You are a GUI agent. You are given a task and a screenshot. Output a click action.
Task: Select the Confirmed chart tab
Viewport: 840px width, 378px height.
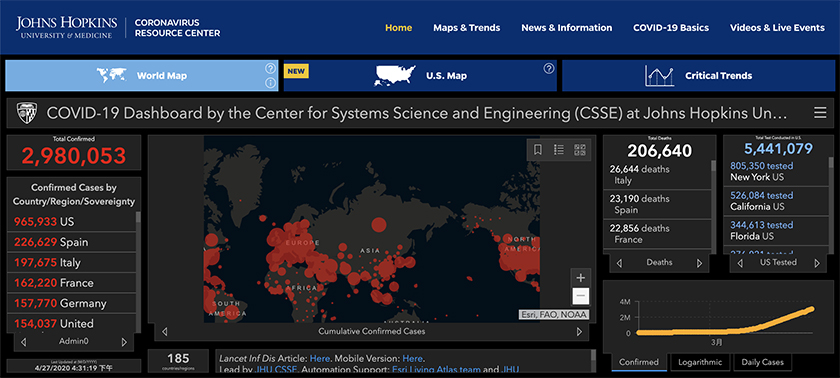639,362
